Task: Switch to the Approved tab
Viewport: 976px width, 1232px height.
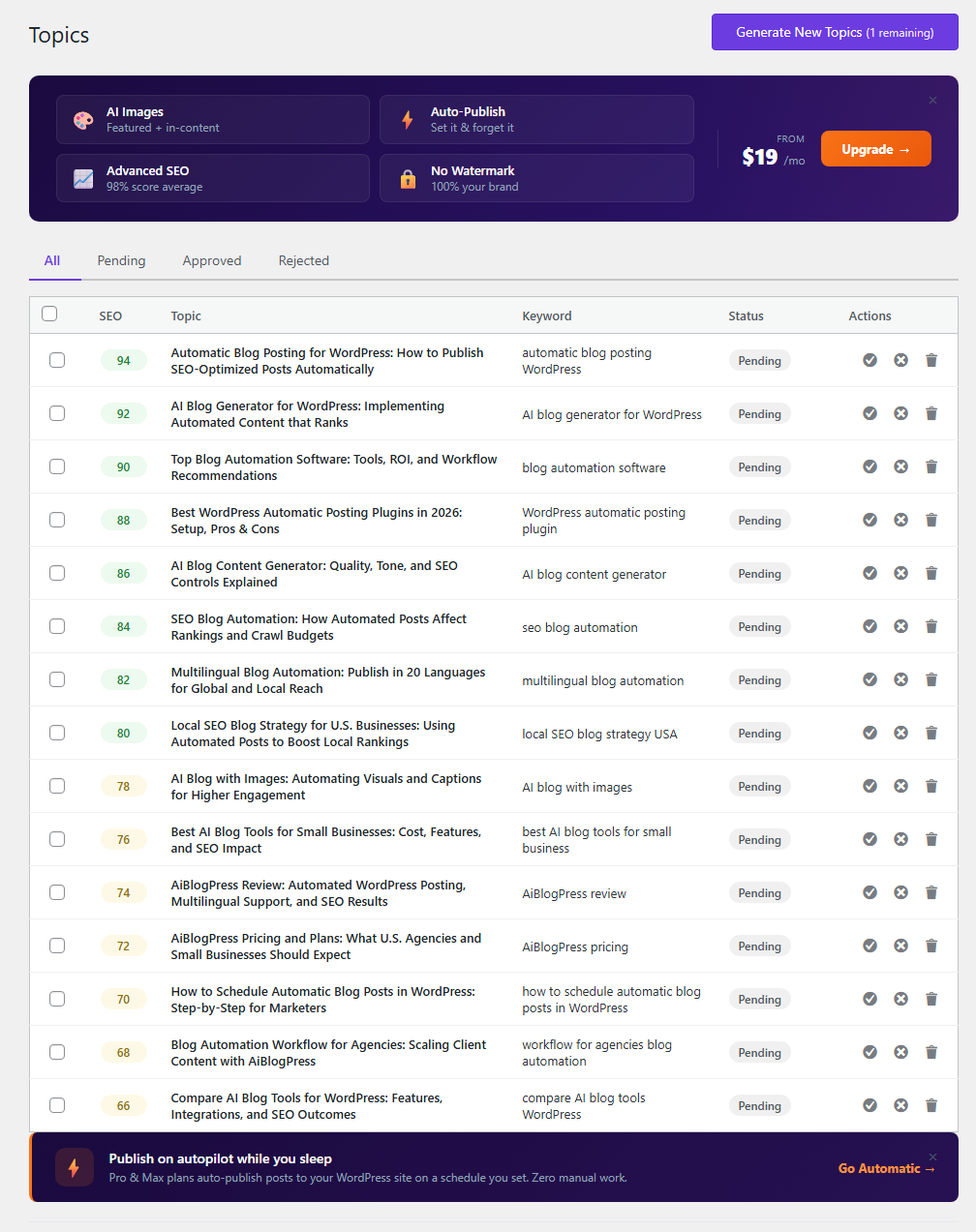Action: [212, 260]
